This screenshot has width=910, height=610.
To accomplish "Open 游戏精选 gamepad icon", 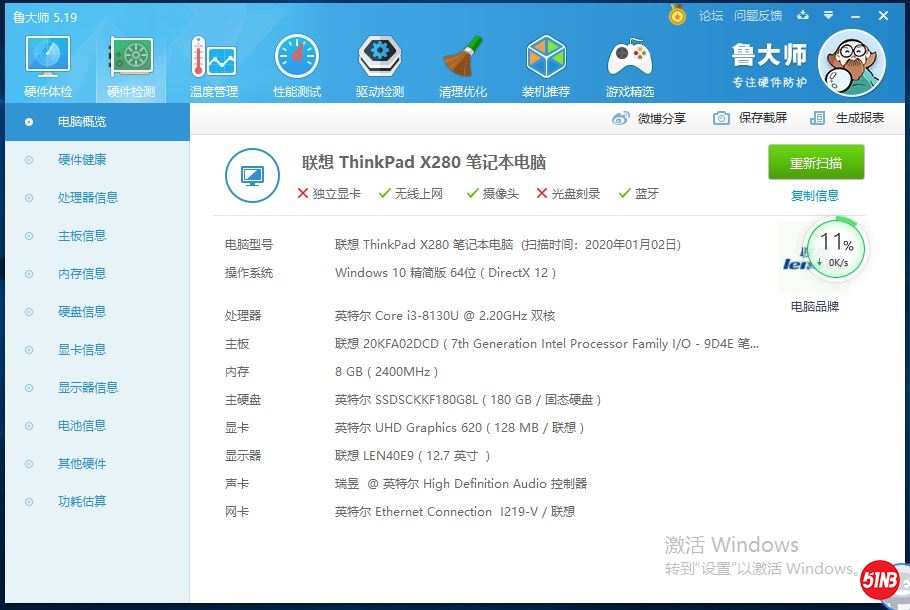I will click(x=629, y=62).
